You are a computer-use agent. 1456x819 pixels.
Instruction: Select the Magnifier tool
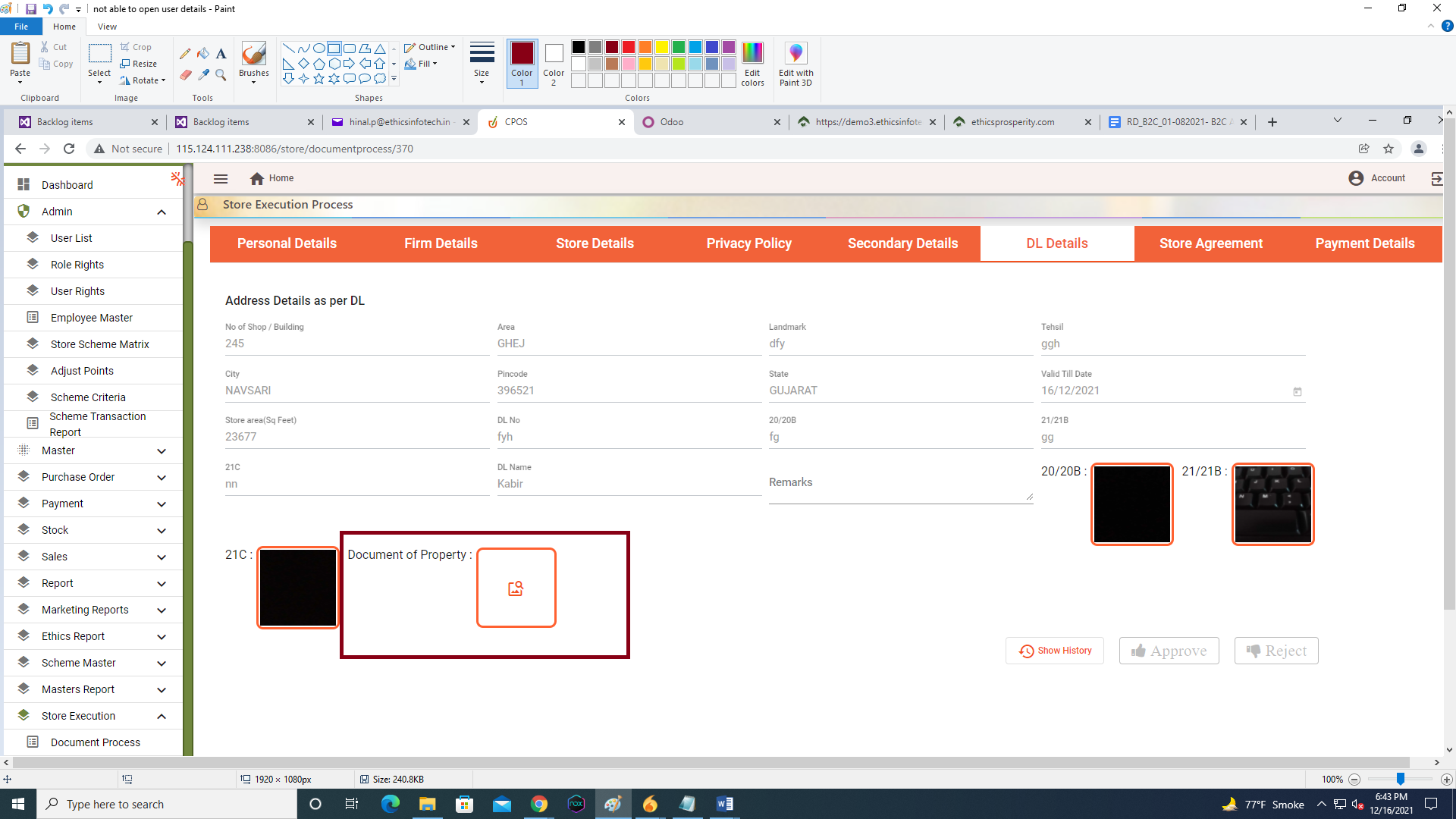tap(221, 74)
